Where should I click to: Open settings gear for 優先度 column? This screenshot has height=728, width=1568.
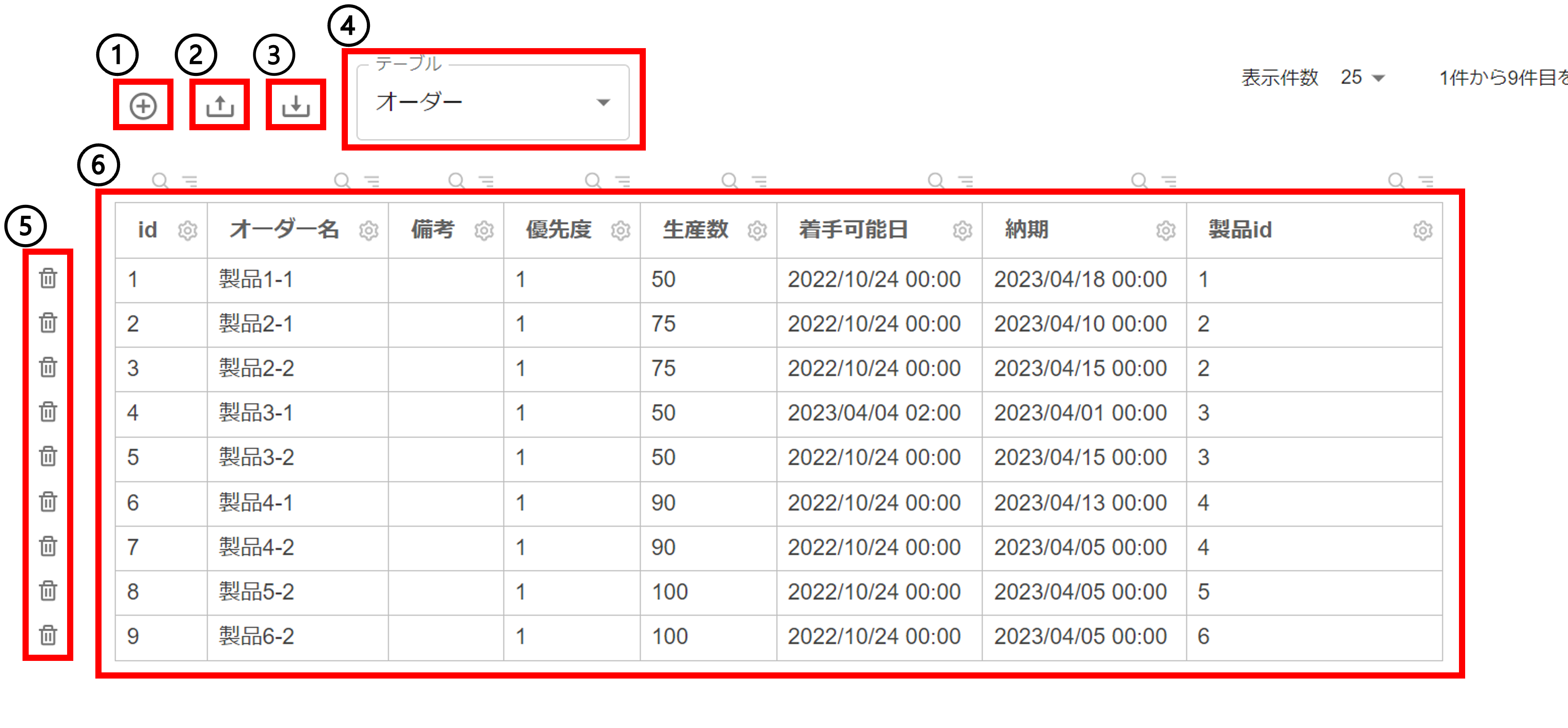pos(620,231)
